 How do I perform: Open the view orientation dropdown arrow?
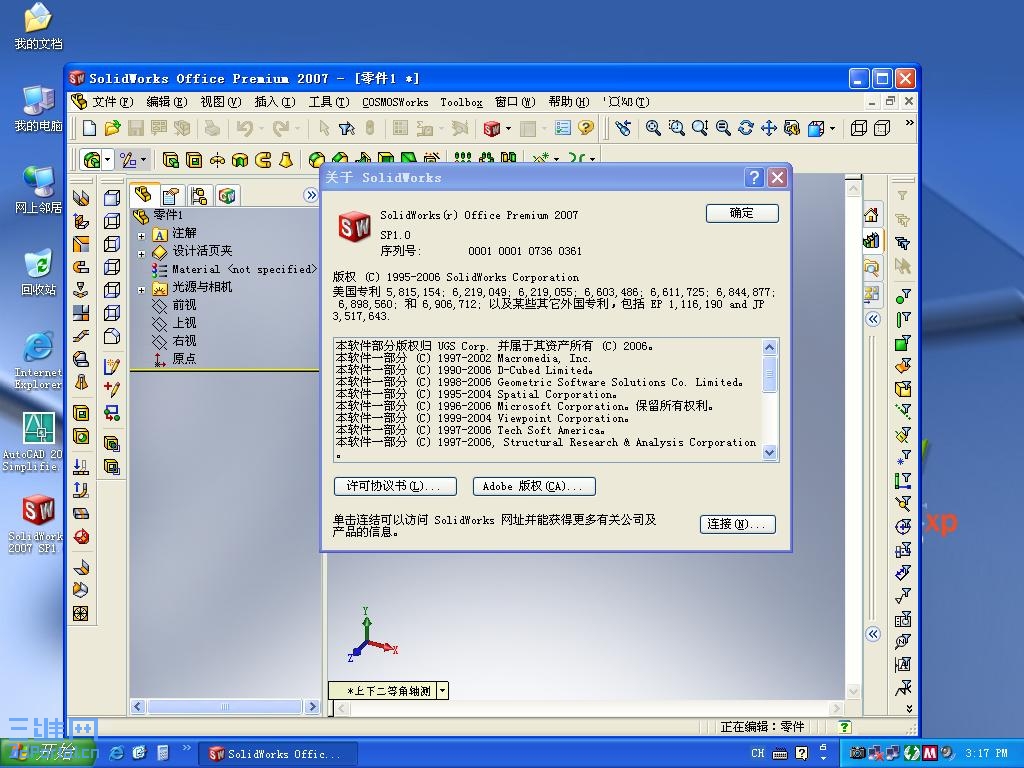pos(443,690)
